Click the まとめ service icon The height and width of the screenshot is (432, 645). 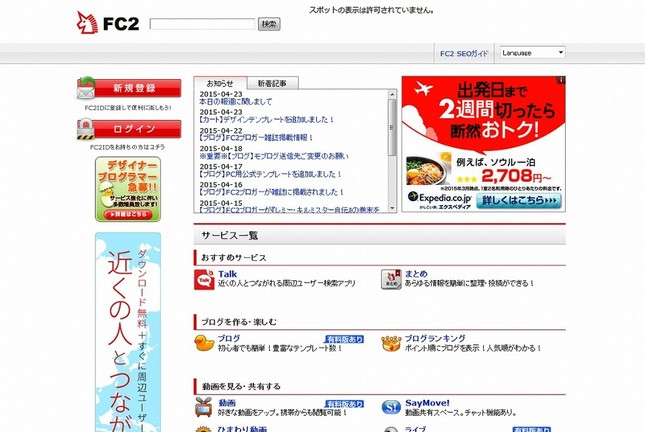(391, 279)
